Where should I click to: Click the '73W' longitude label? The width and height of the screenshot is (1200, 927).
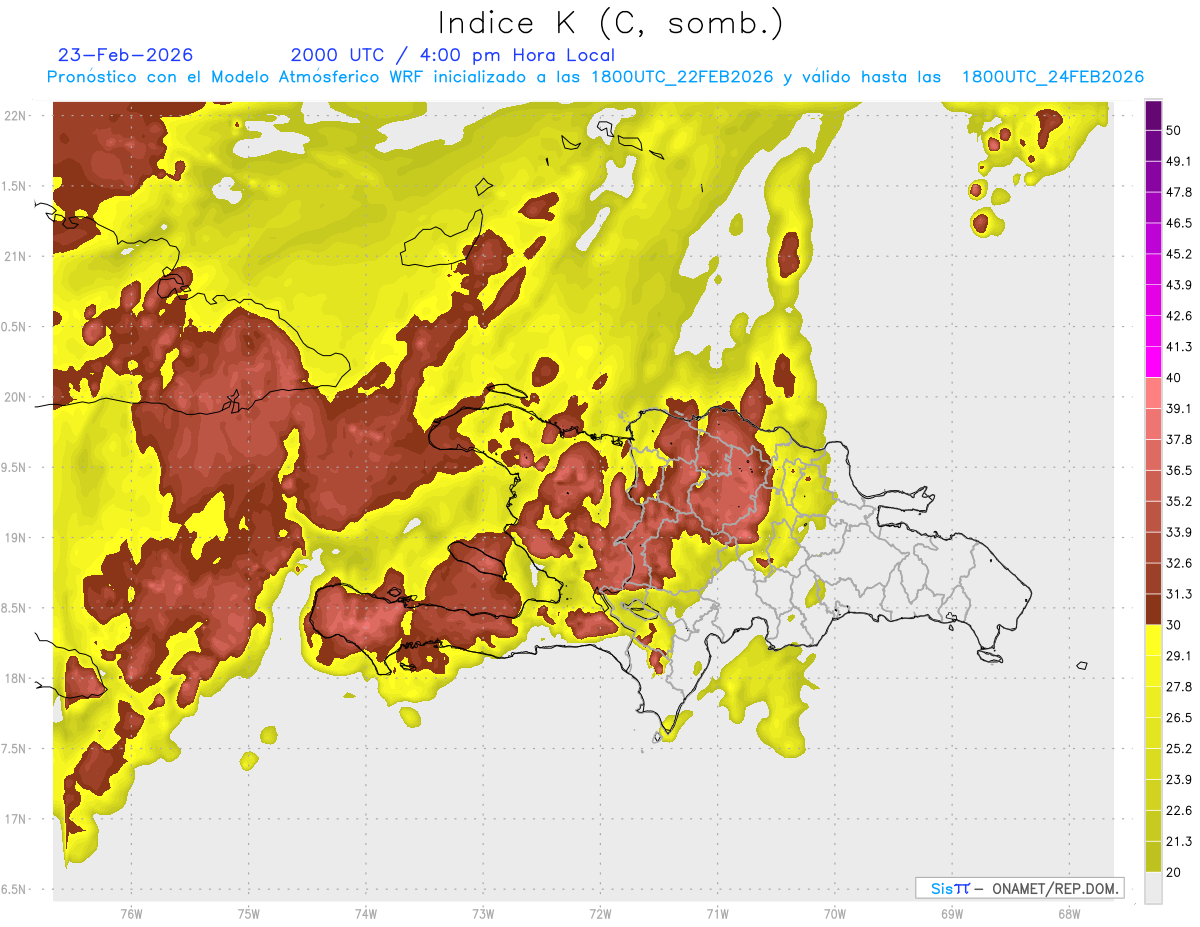(x=483, y=913)
